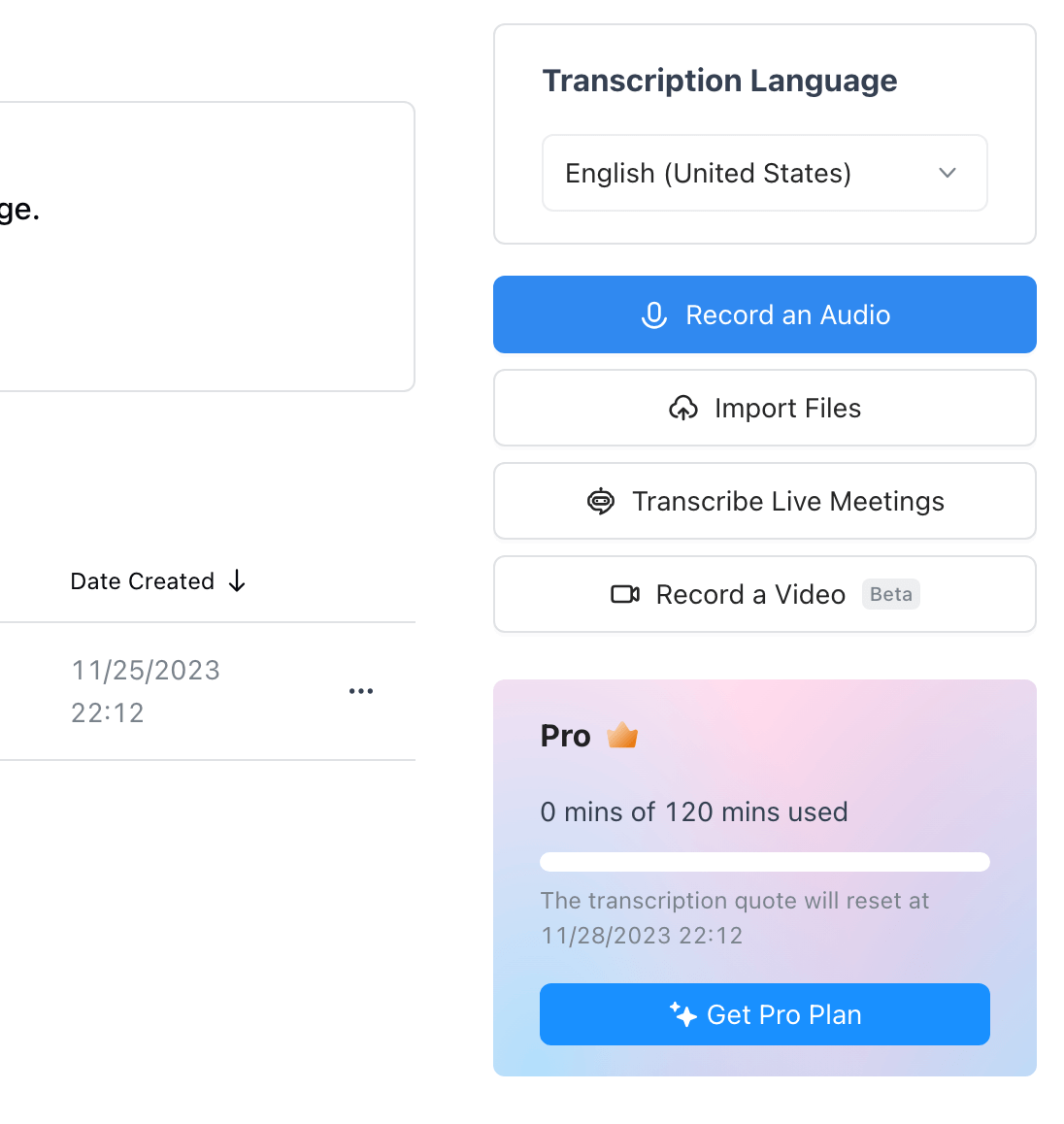Start Transcribe Live Meetings

(x=764, y=501)
